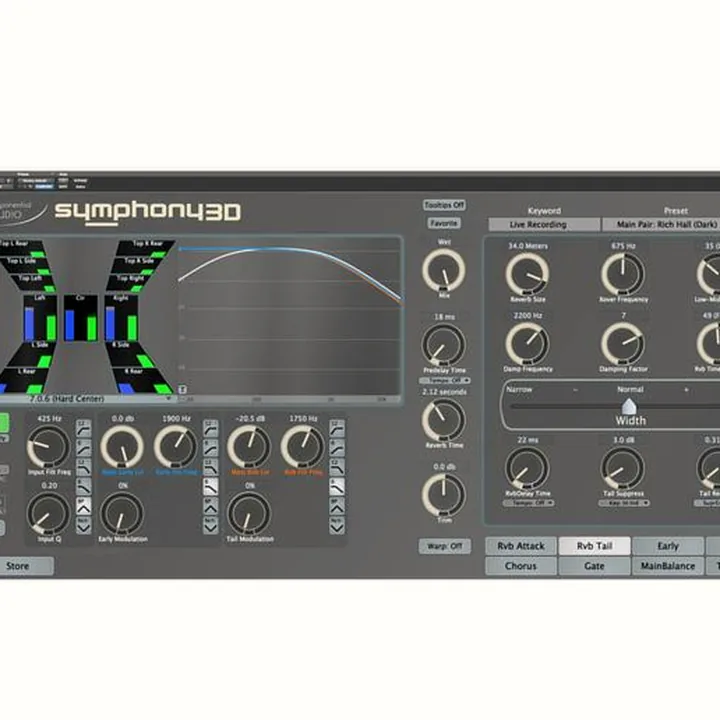Open the Keyword dropdown showing Live Recording

coord(544,225)
